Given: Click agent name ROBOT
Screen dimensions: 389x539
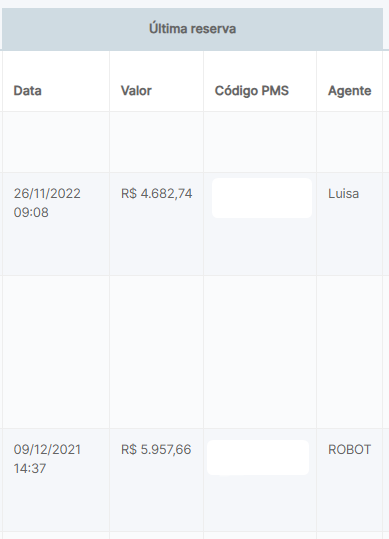Looking at the screenshot, I should click(349, 450).
